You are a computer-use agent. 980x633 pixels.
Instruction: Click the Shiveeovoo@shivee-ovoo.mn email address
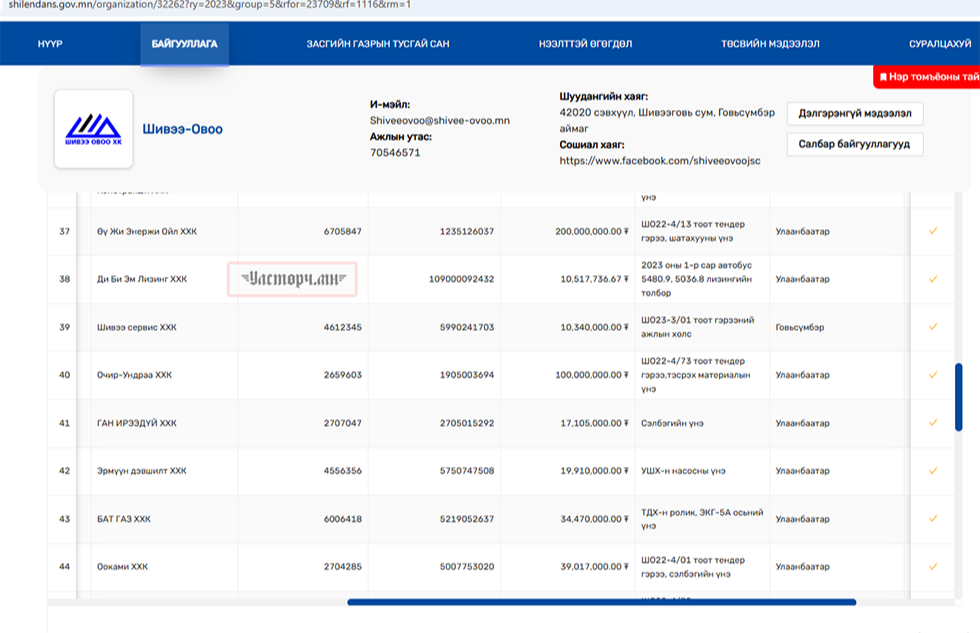click(440, 121)
